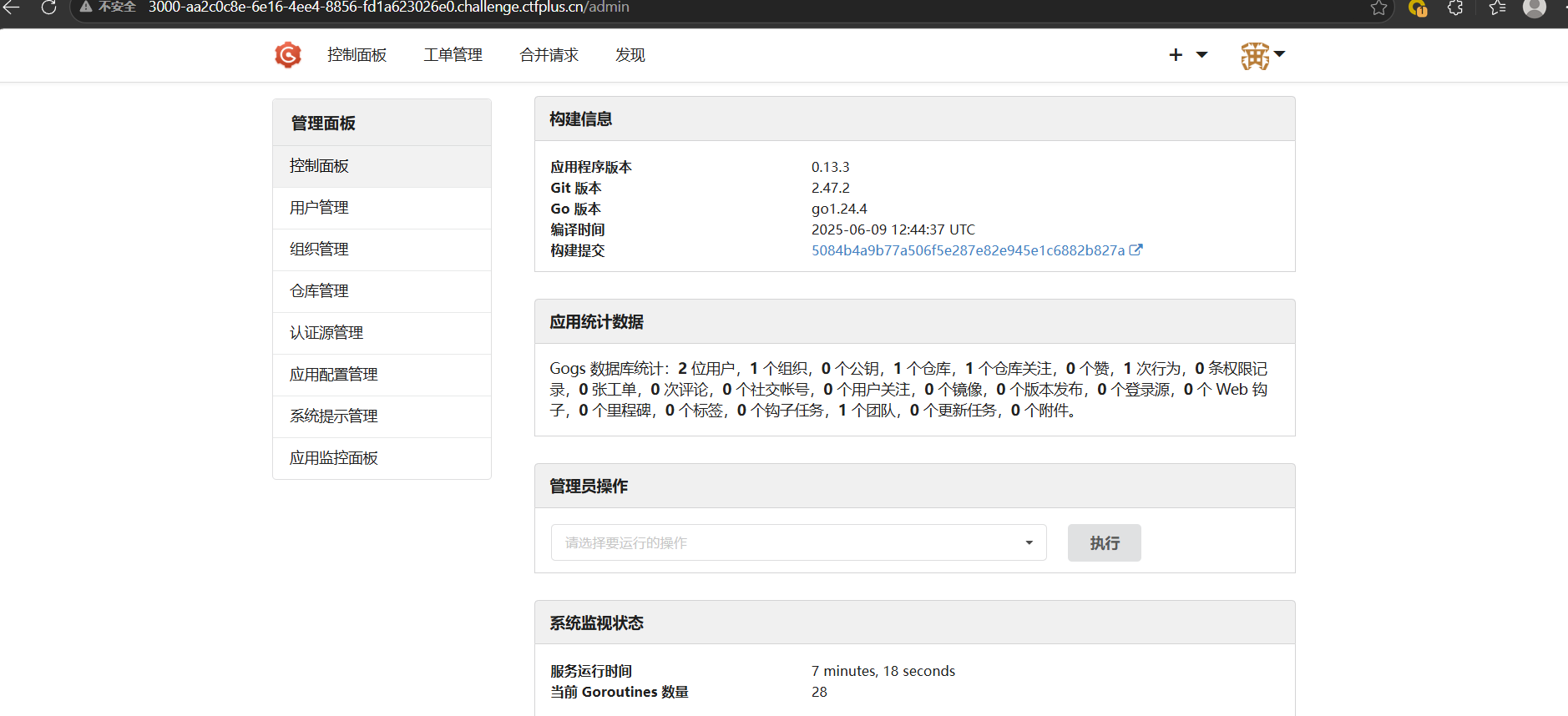Viewport: 1568px width, 716px height.
Task: Click the 应用程序版本 label
Action: point(590,167)
